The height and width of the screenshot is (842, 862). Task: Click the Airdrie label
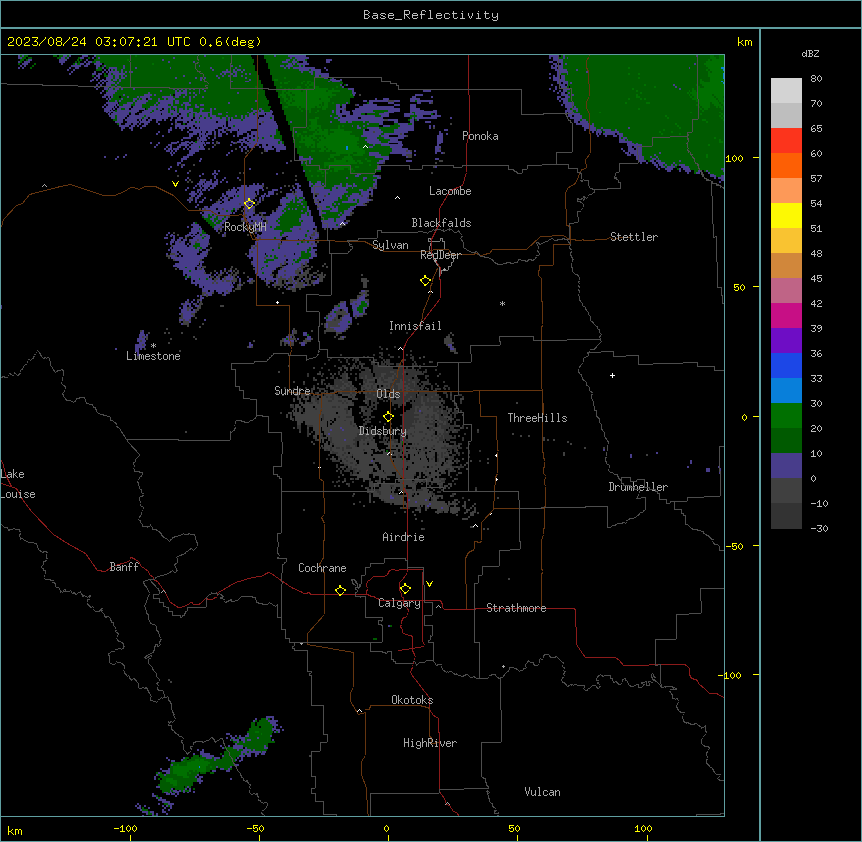tap(403, 537)
